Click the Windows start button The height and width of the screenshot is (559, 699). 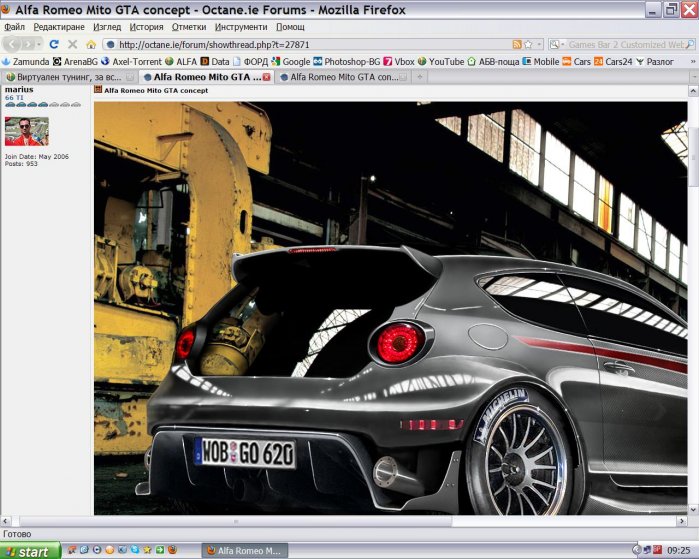pyautogui.click(x=30, y=551)
